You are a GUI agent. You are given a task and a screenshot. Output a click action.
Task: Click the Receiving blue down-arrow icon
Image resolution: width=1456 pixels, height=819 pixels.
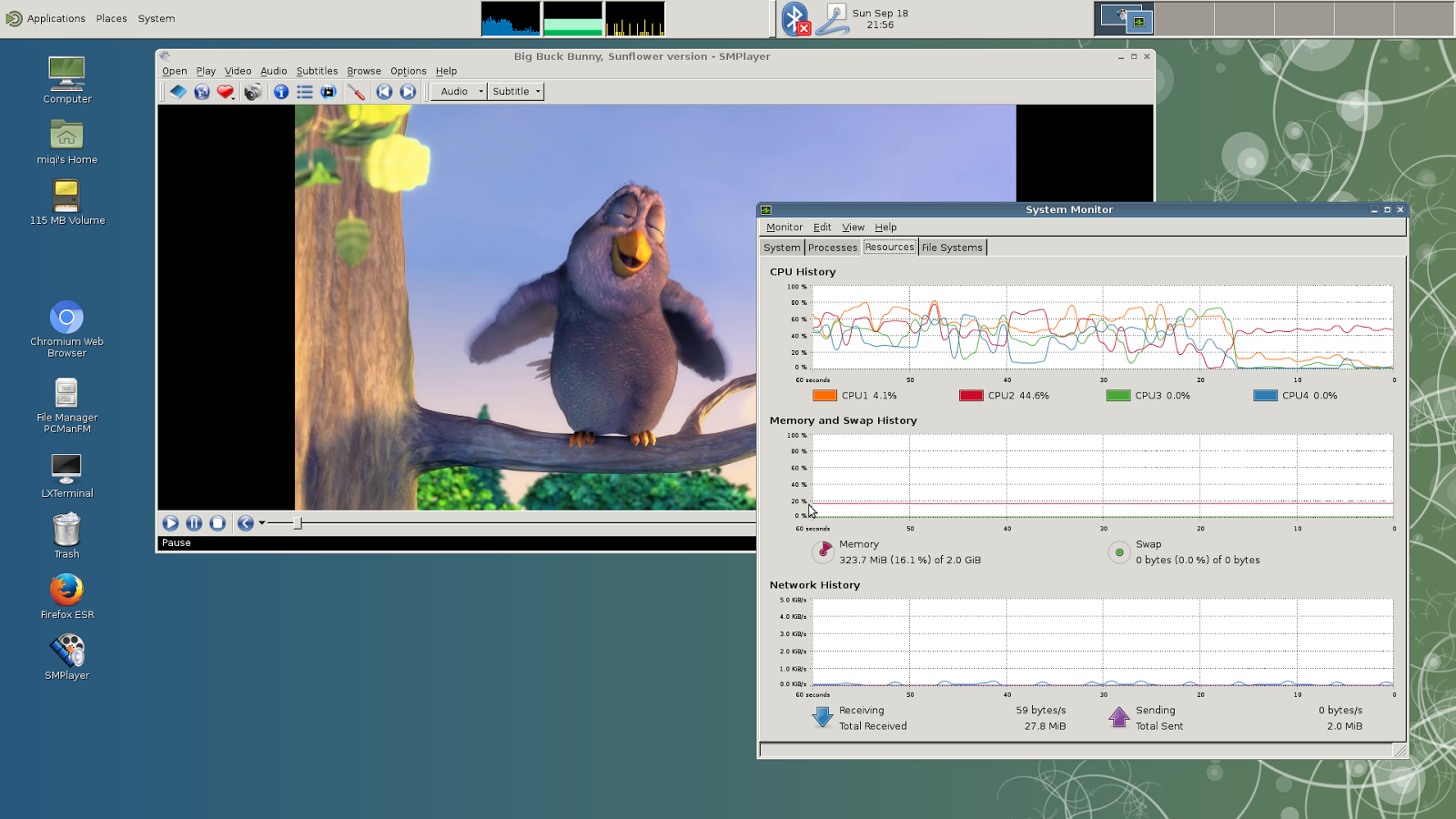tap(823, 717)
